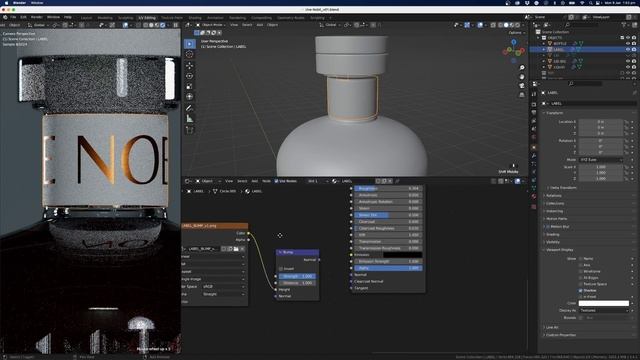
Task: Toggle LIQUID object render camera icon in outliner
Action: tap(634, 67)
